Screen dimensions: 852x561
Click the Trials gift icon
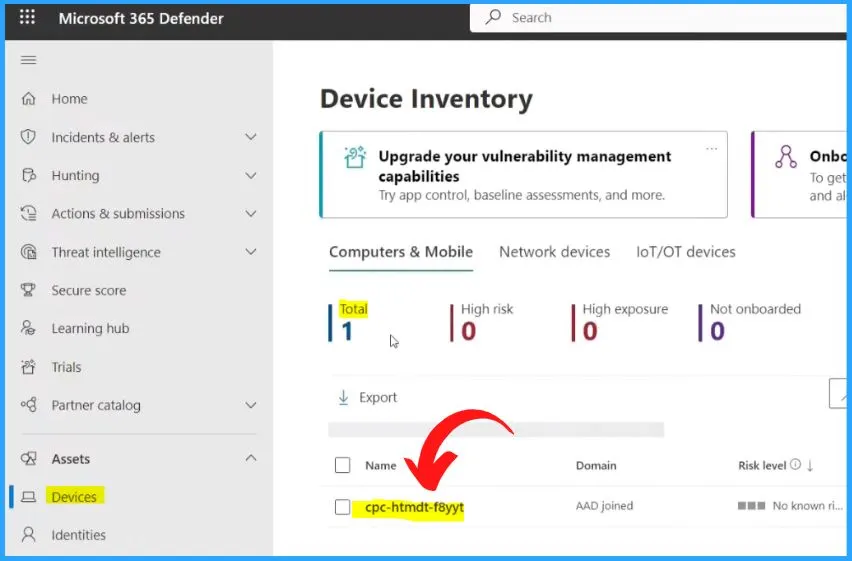(x=28, y=367)
